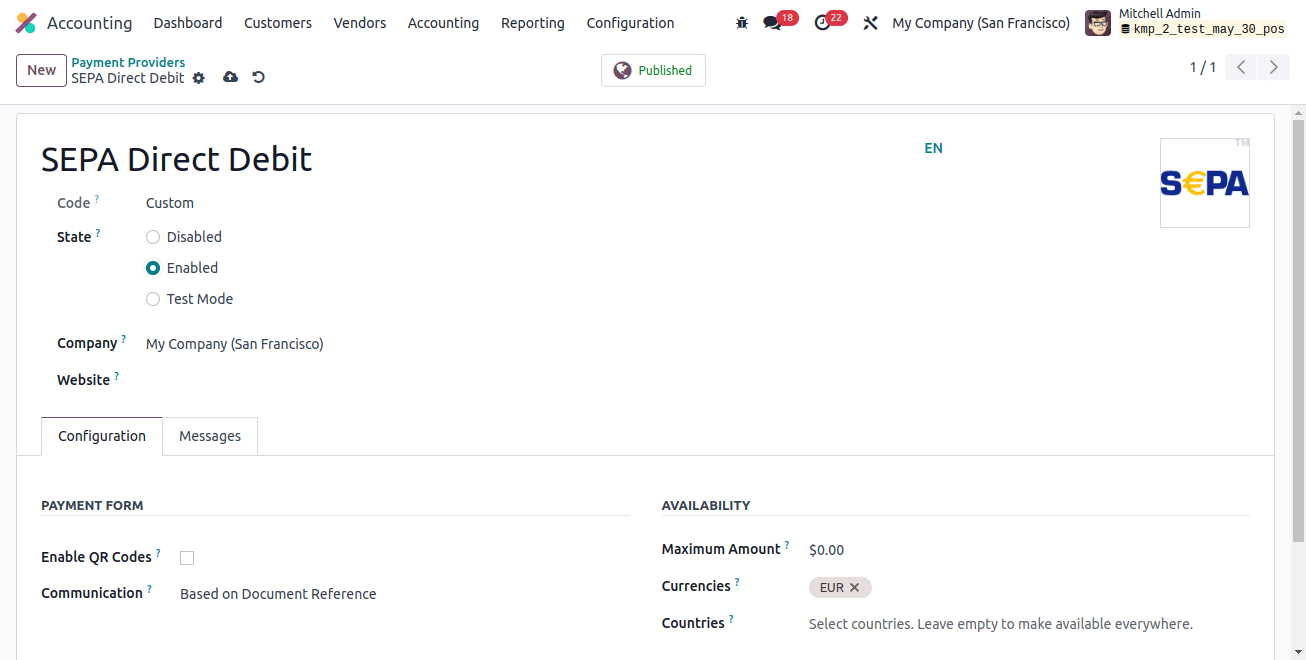Image resolution: width=1306 pixels, height=660 pixels.
Task: Click the Website help question mark
Action: [x=117, y=376]
